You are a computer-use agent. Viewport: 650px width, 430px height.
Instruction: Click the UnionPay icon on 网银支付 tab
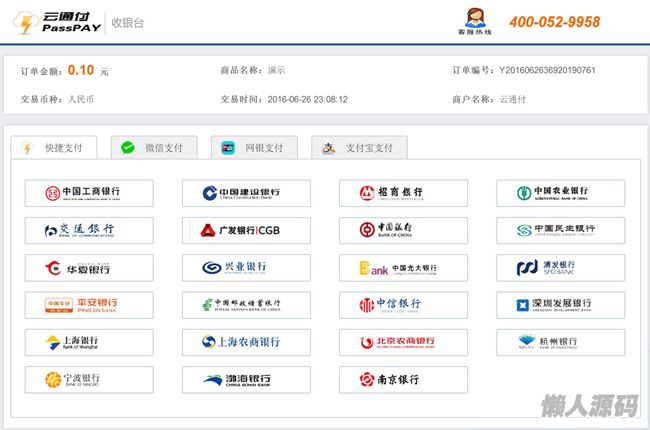228,148
